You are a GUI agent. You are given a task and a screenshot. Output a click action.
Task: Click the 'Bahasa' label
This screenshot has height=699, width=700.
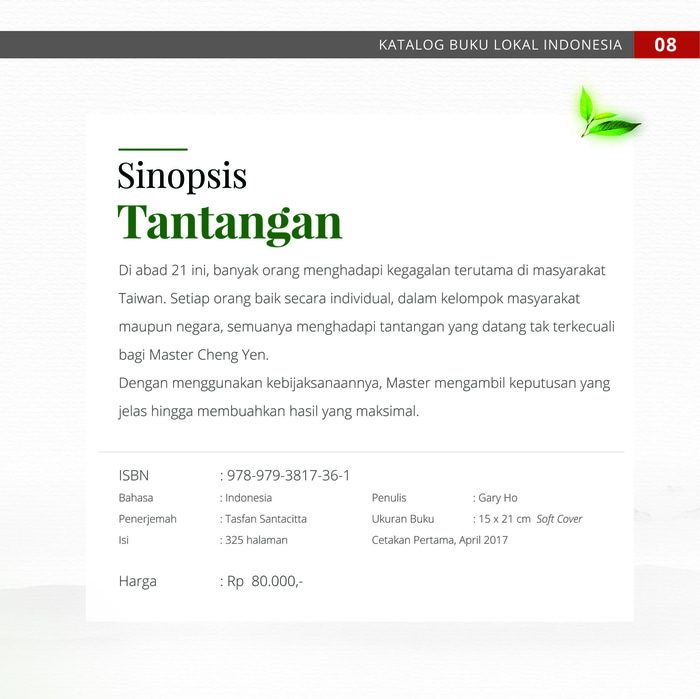[x=136, y=498]
